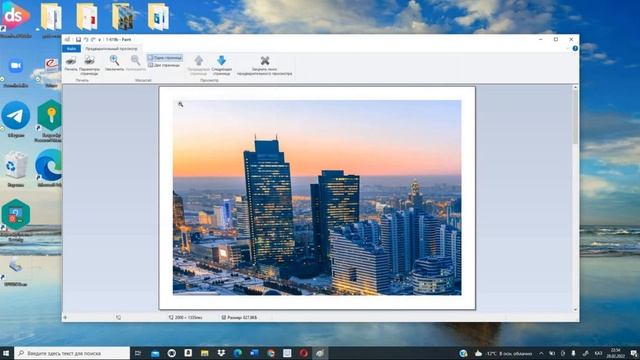Open the Telegram desktop shortcut

[x=16, y=119]
